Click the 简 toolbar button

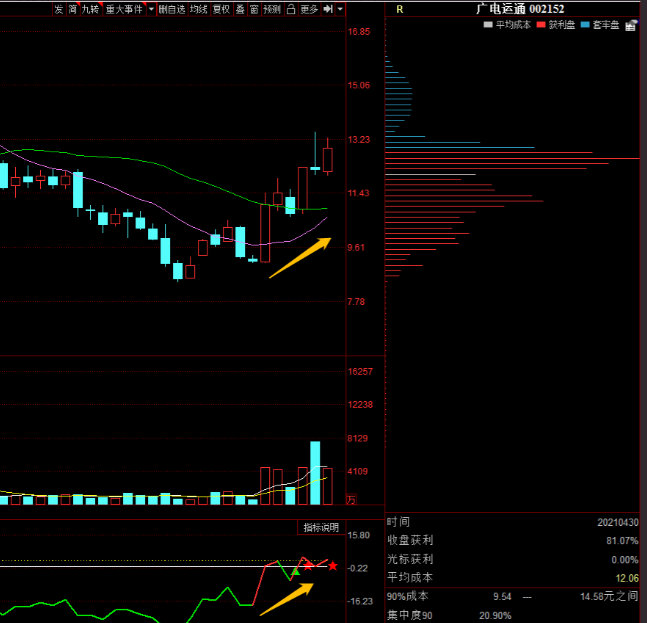tap(73, 9)
